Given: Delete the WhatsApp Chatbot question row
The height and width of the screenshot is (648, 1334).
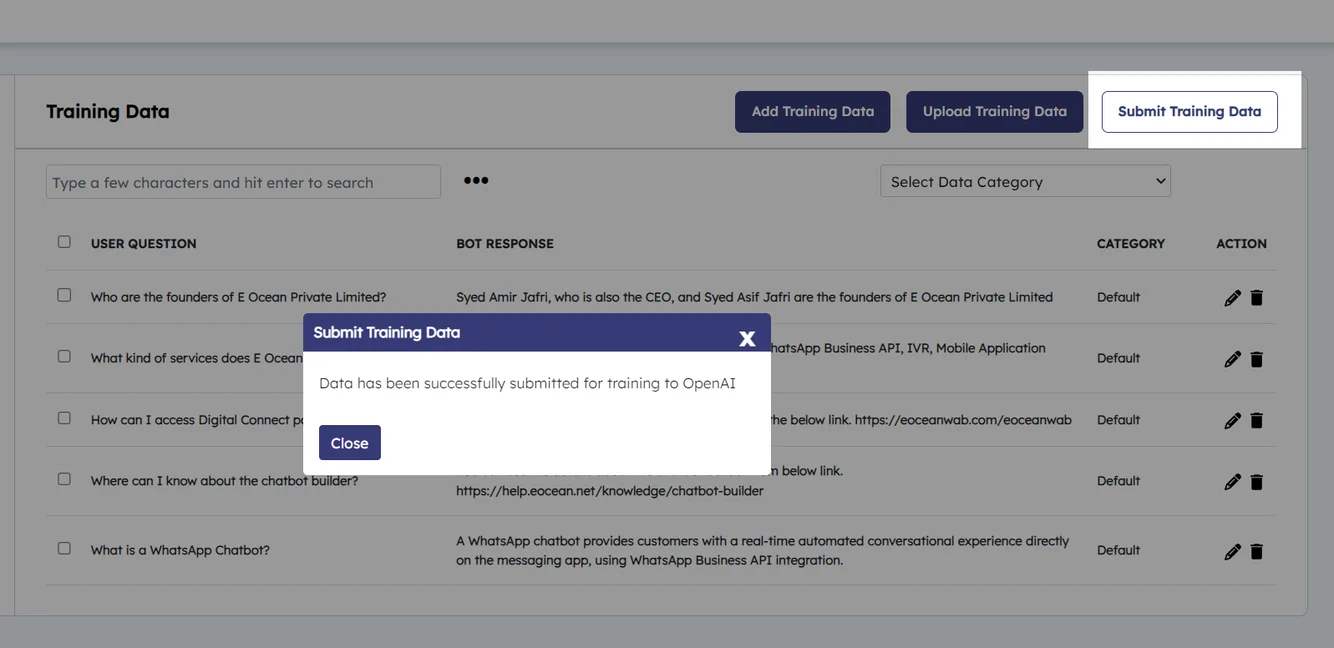Looking at the screenshot, I should pyautogui.click(x=1257, y=551).
